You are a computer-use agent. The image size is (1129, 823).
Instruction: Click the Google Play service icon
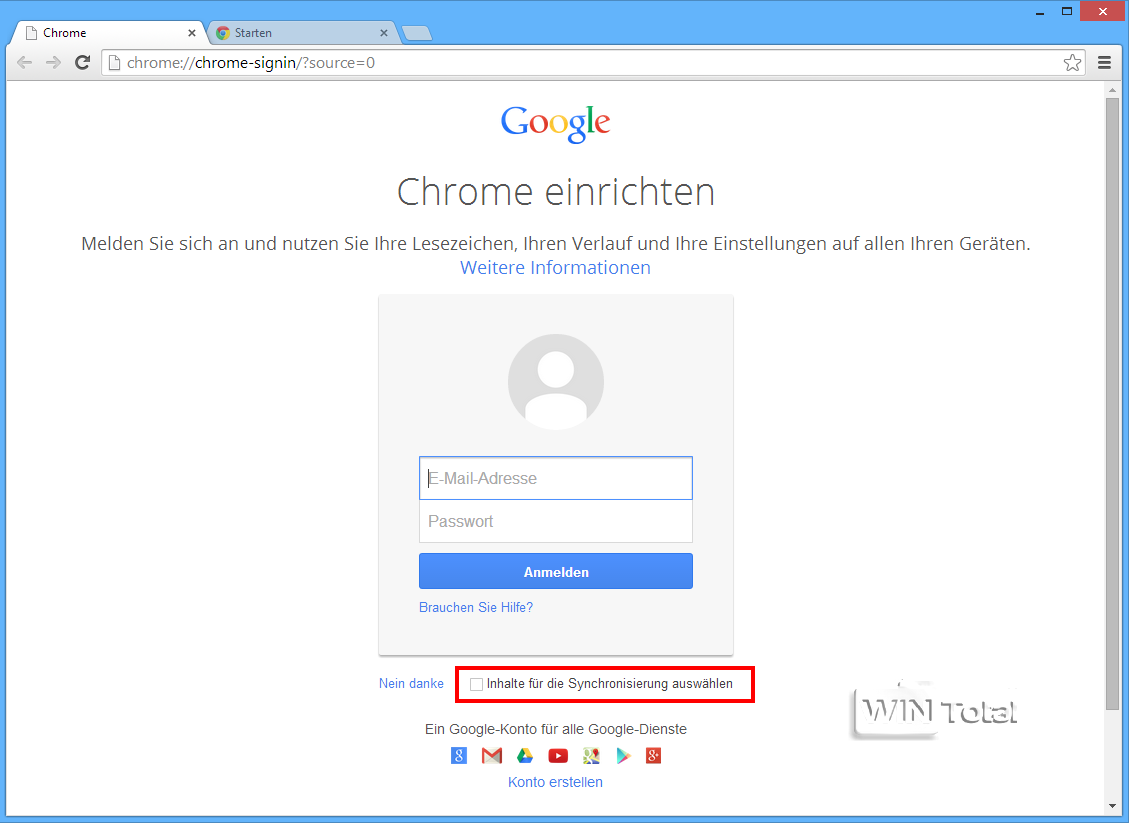[x=624, y=755]
